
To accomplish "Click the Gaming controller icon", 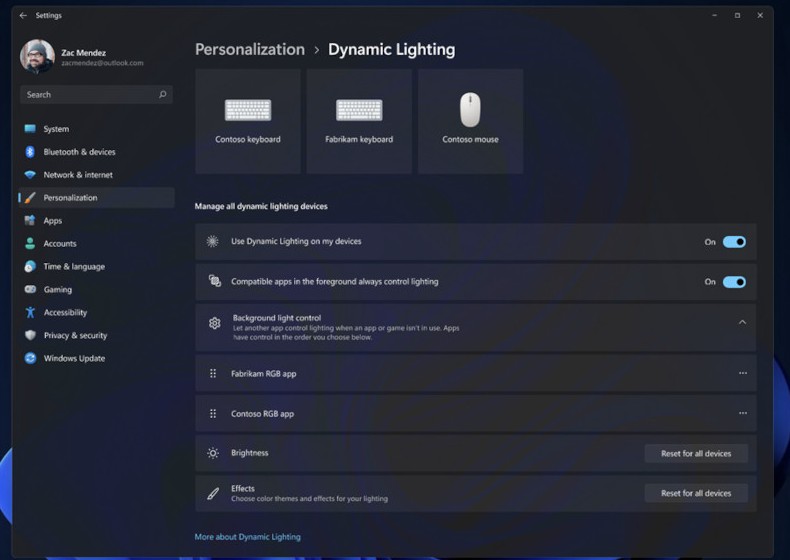I will (x=30, y=289).
